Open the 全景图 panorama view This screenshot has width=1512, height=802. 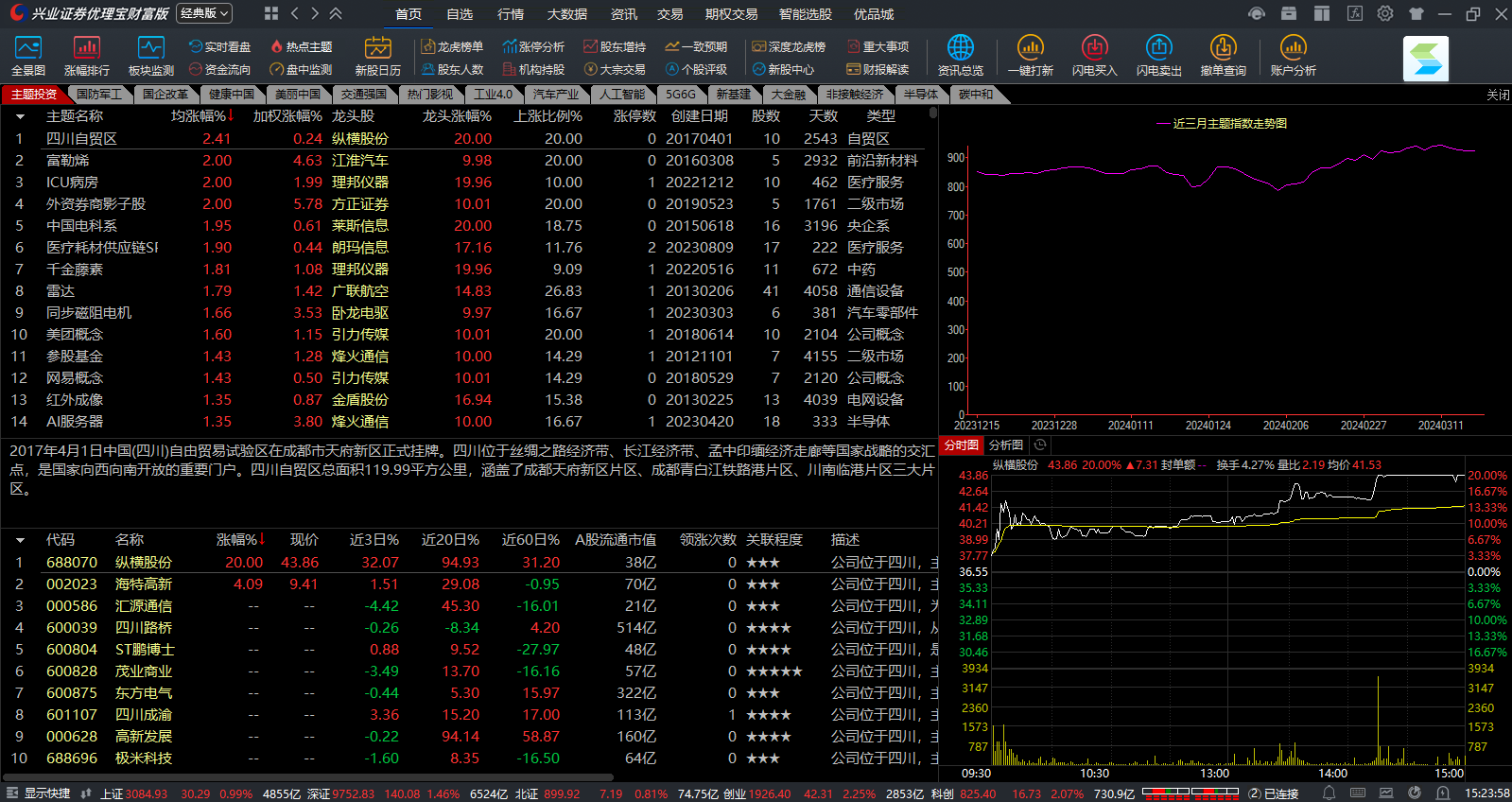(28, 56)
